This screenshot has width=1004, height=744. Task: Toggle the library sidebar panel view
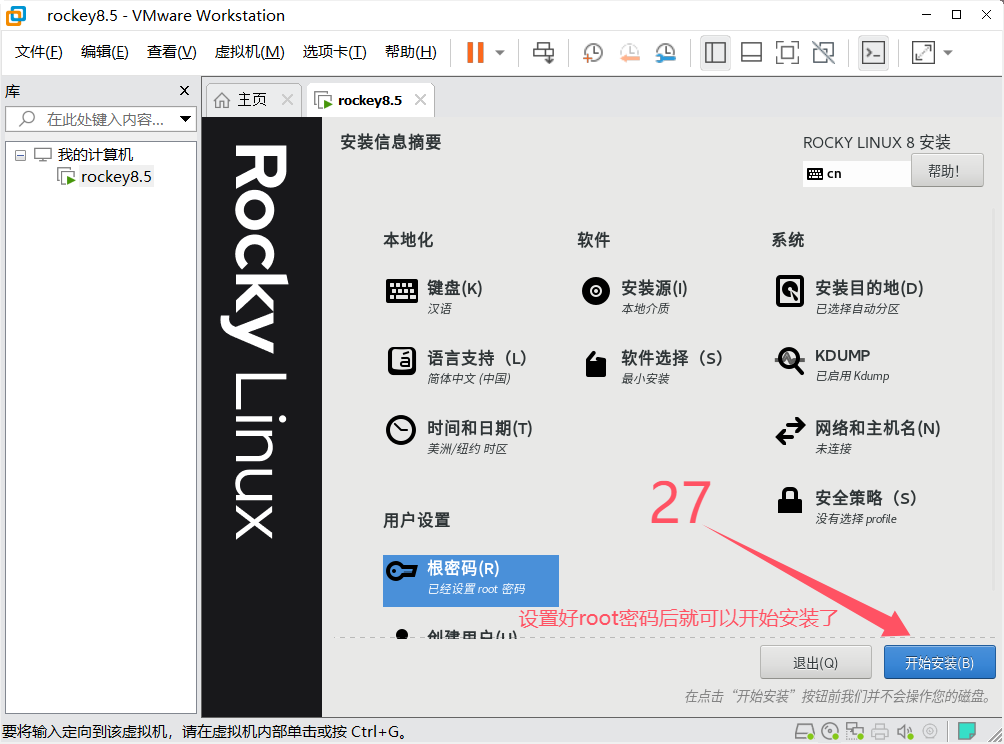coord(715,53)
